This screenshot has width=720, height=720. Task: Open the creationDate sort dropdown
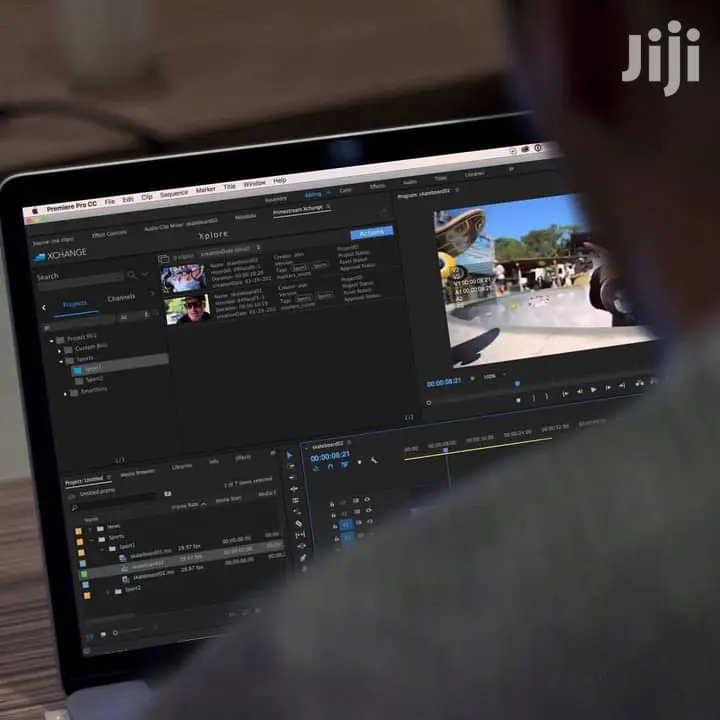229,251
